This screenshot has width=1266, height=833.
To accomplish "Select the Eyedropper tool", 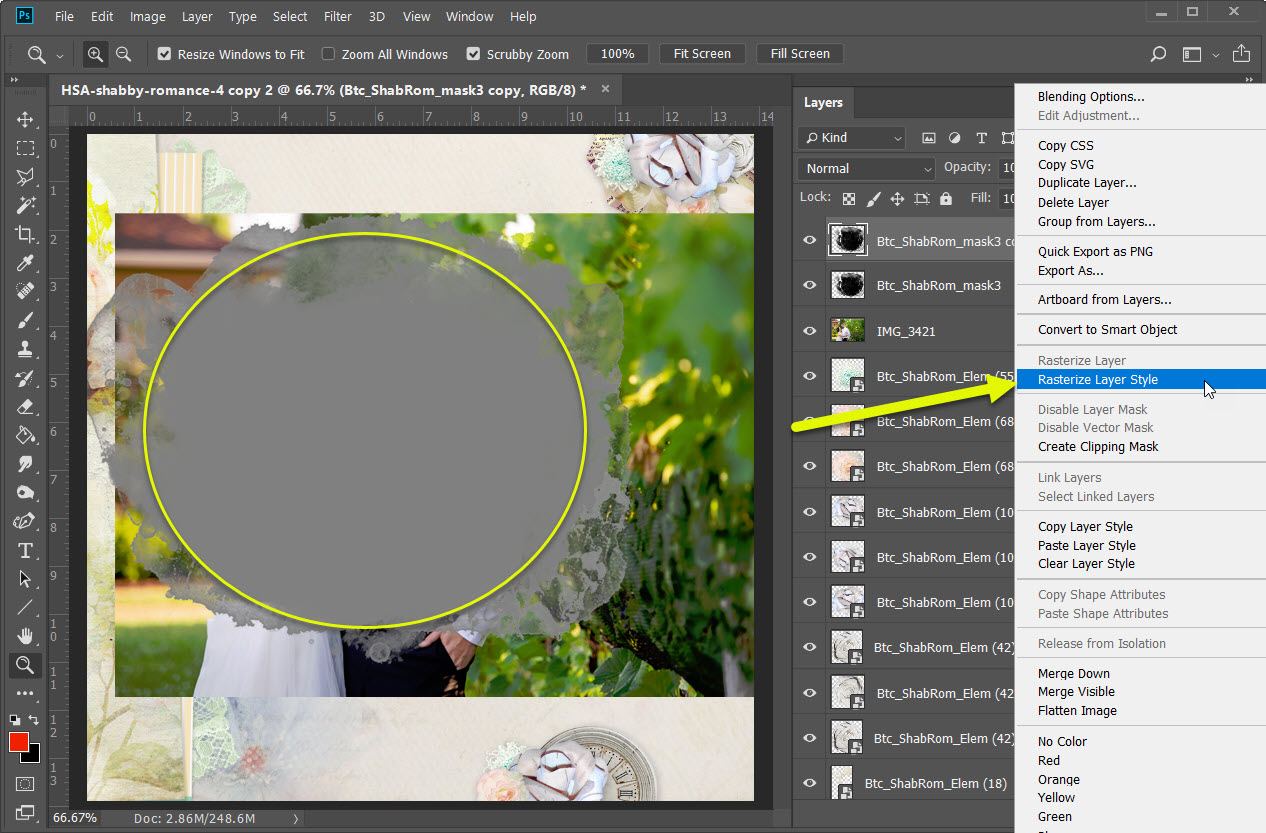I will click(25, 263).
